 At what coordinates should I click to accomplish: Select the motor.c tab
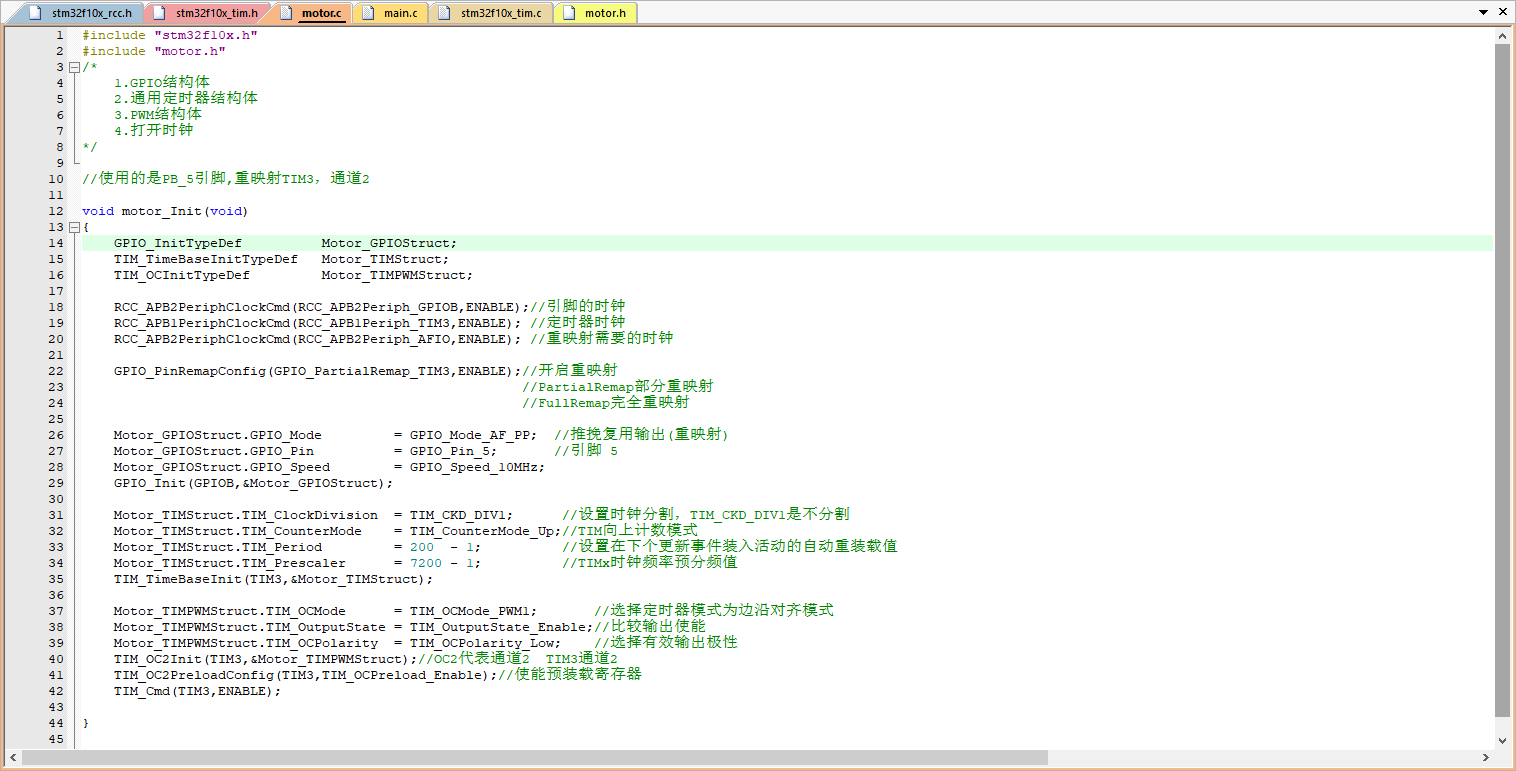(x=311, y=13)
